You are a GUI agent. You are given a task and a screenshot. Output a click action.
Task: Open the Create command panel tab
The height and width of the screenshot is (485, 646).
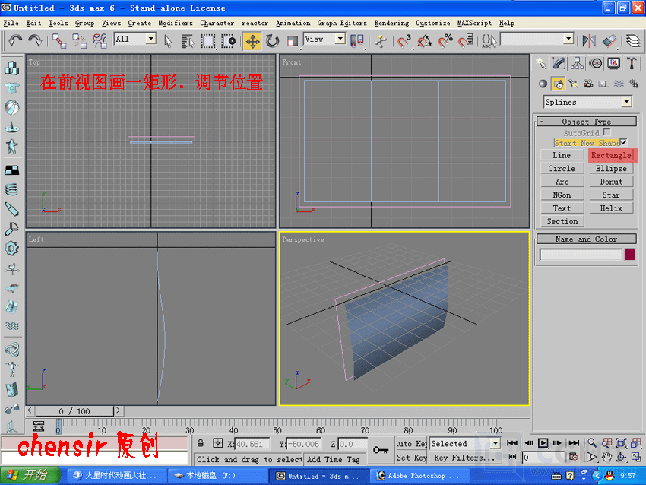(x=541, y=63)
